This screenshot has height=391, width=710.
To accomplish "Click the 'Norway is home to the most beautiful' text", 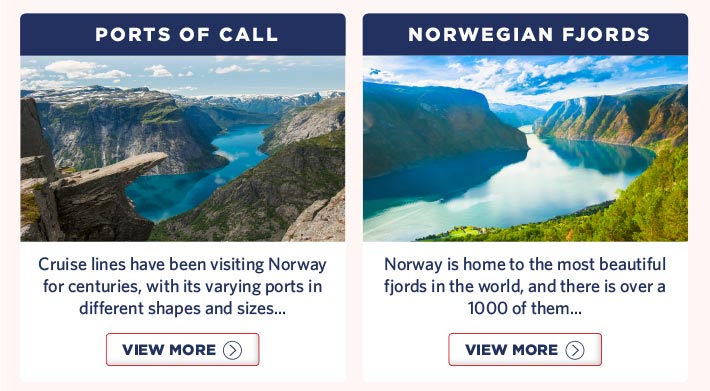I will pos(525,264).
